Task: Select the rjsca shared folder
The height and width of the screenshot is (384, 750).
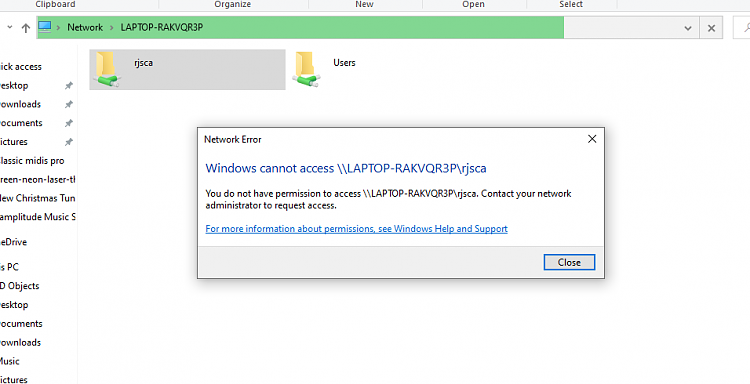Action: [x=187, y=69]
